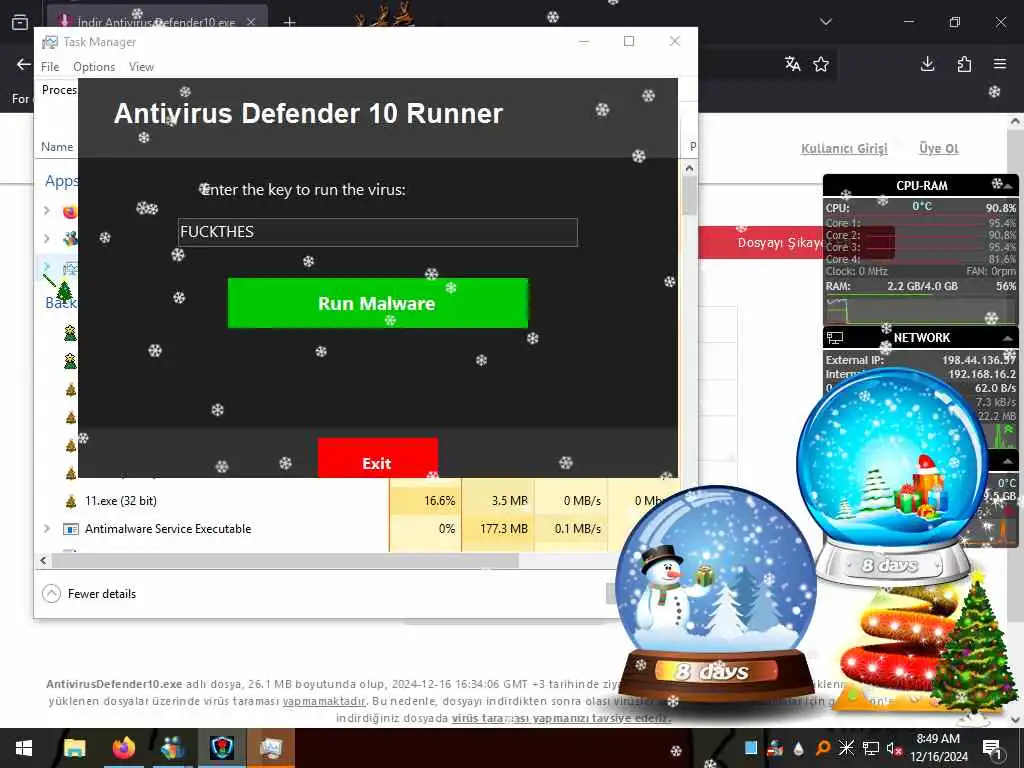
Task: Click the Firefox back arrow button
Action: [24, 64]
